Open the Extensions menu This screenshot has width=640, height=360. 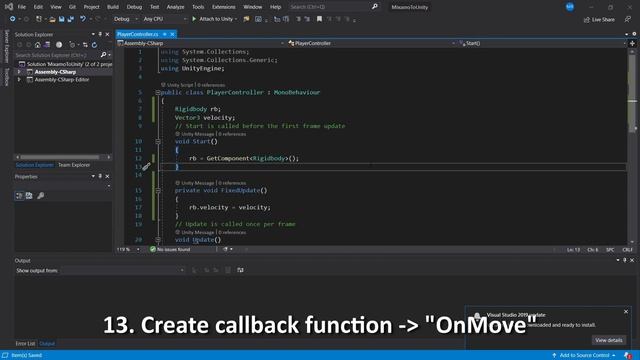[224, 7]
